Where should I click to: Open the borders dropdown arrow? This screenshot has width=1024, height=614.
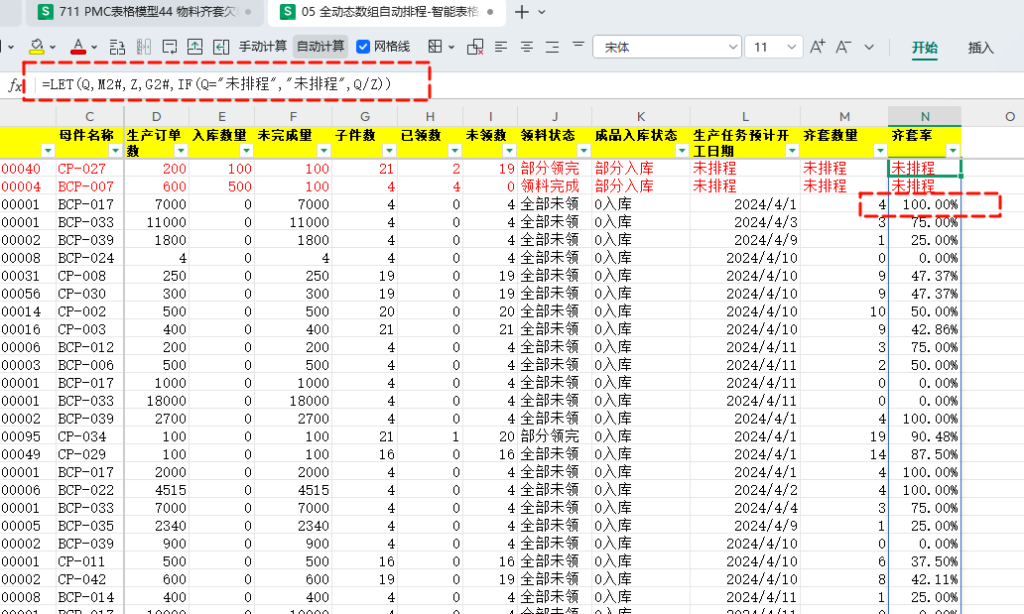point(451,47)
